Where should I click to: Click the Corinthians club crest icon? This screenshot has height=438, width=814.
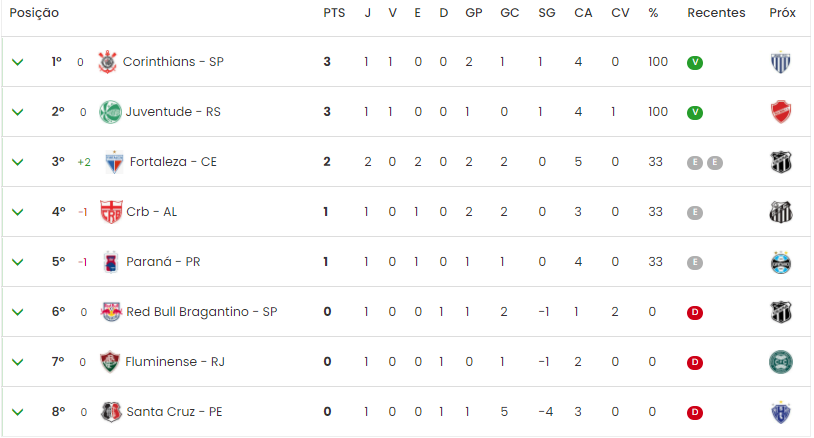(107, 62)
